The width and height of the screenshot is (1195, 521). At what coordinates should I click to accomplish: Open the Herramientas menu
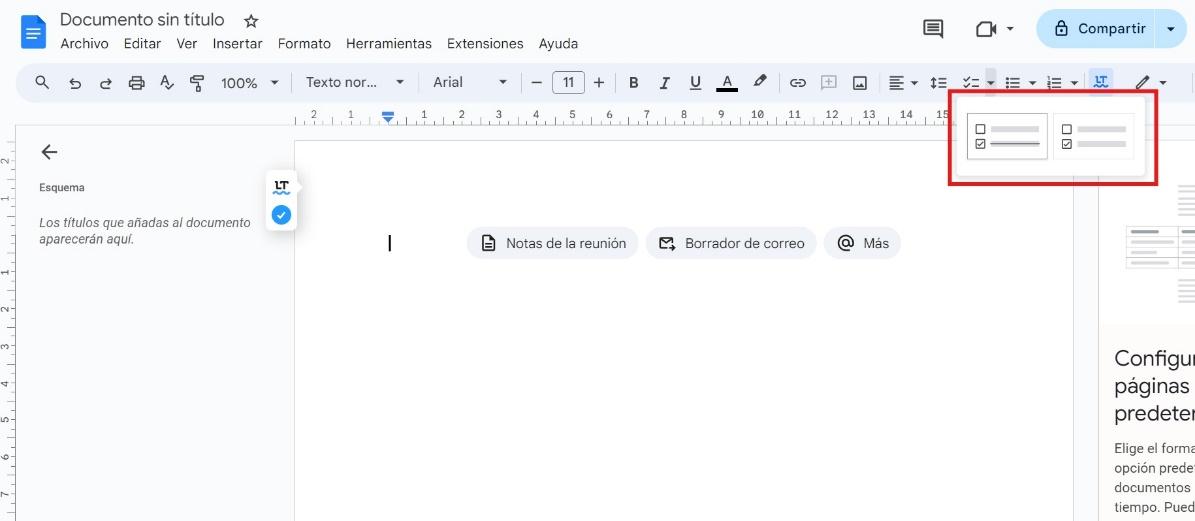(389, 43)
